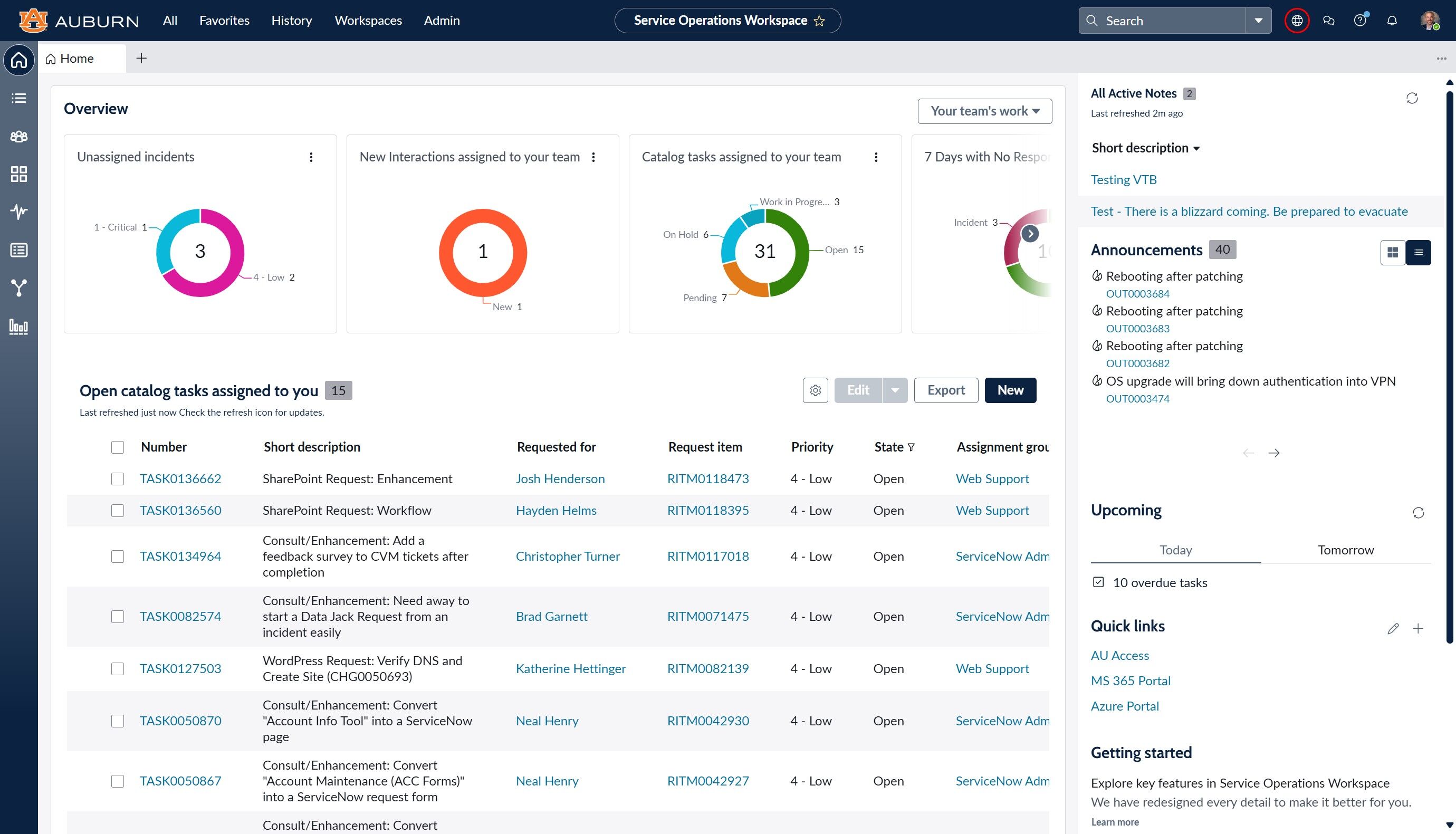Switch Announcements to card view
Image resolution: width=1456 pixels, height=834 pixels.
1393,253
